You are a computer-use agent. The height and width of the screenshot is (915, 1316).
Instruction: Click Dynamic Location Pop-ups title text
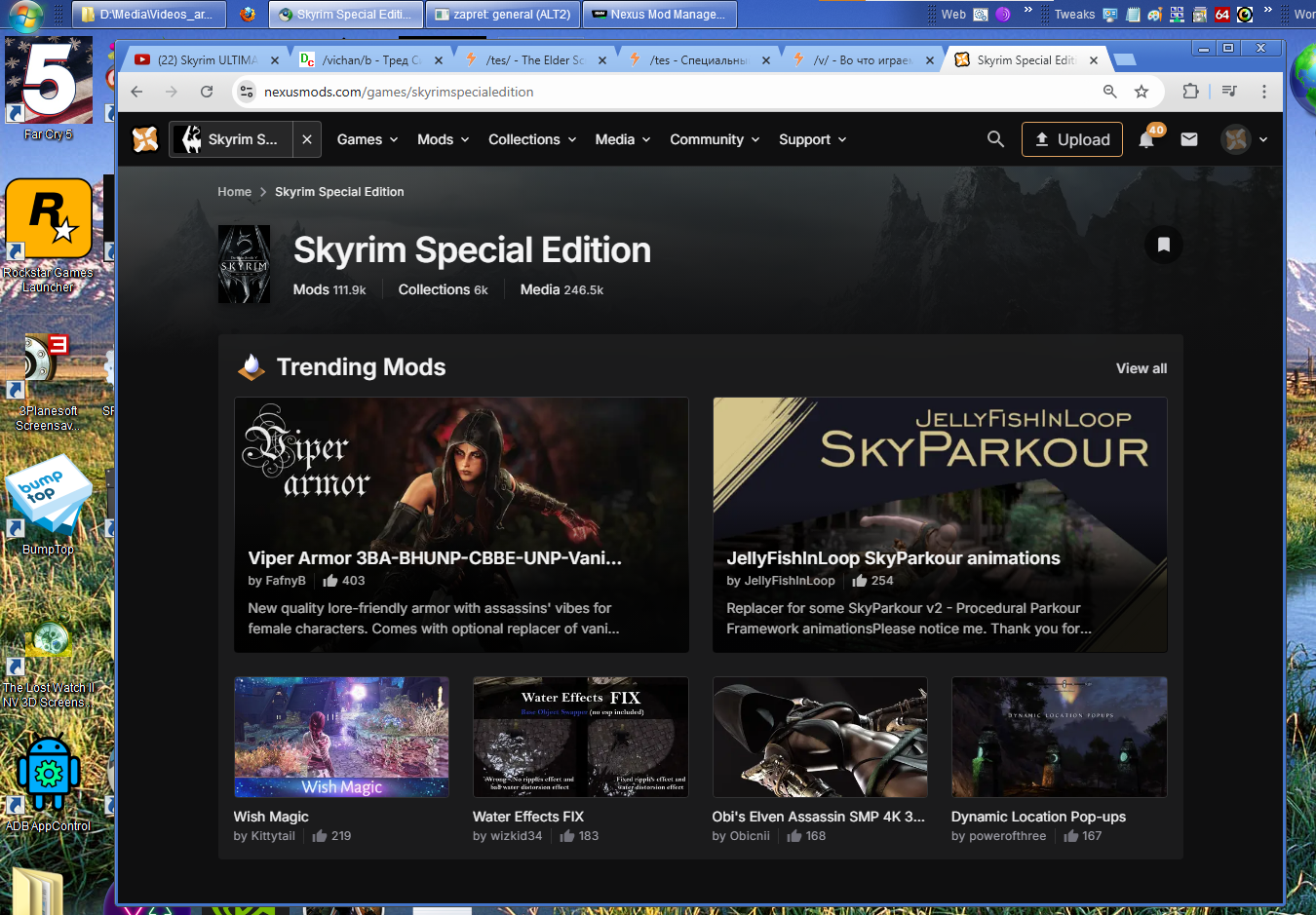pos(1038,817)
